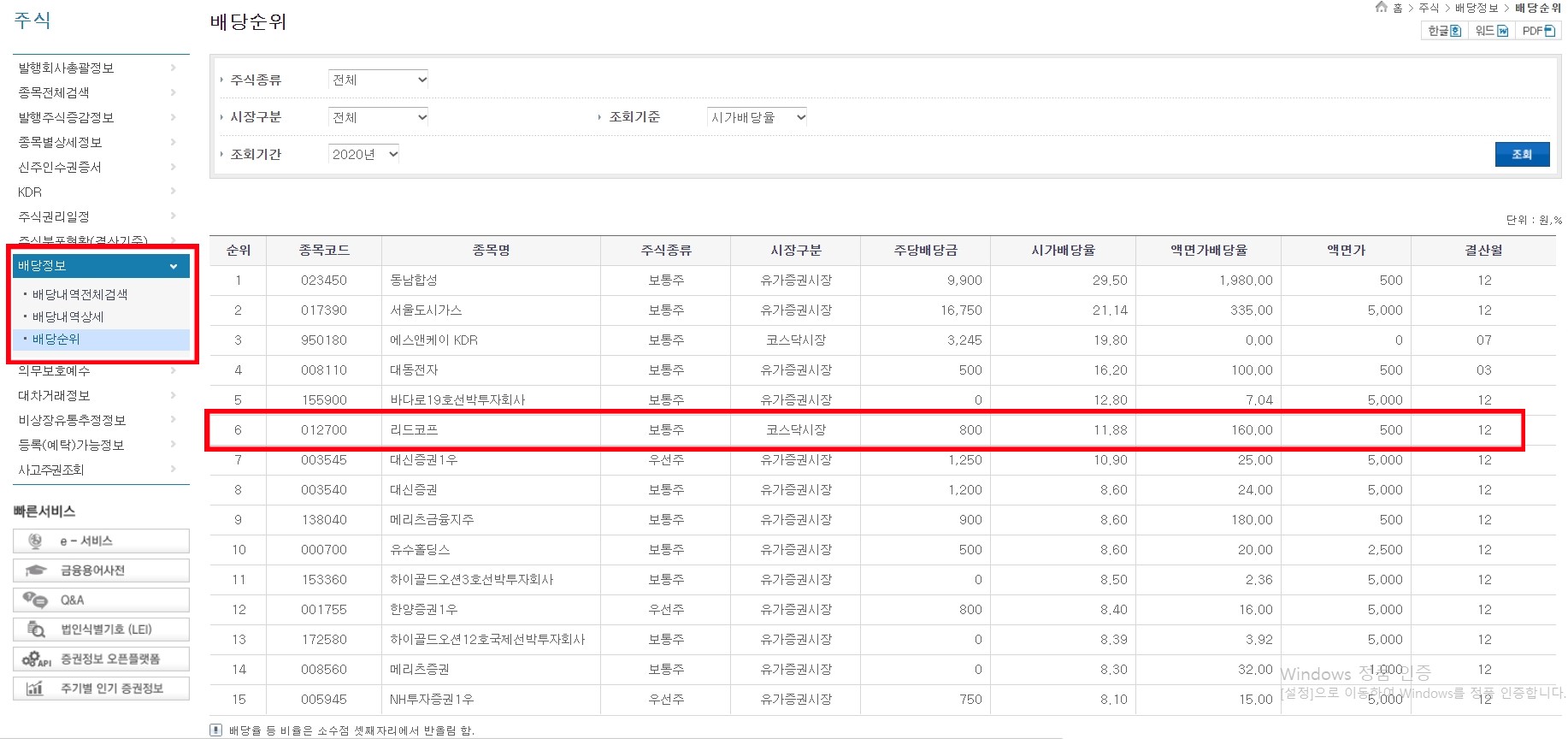Click 대신증권1우 stock name
The image size is (1568, 739).
click(423, 460)
